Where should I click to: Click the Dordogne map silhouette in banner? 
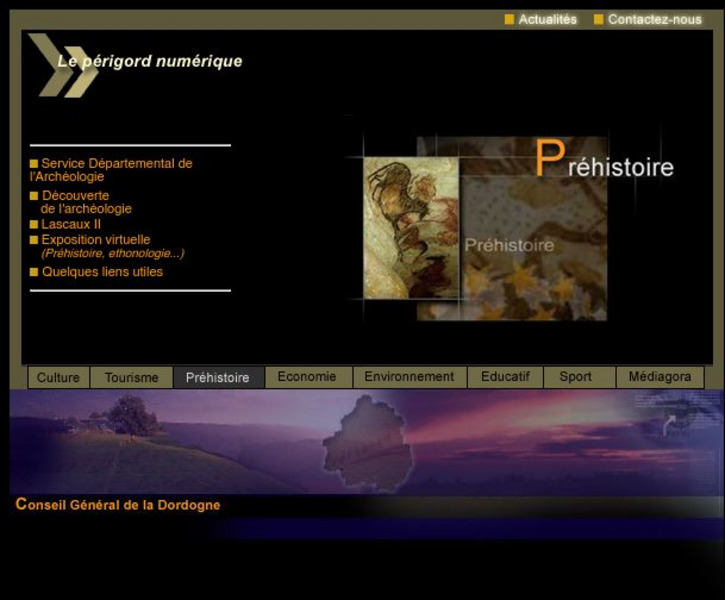[368, 441]
